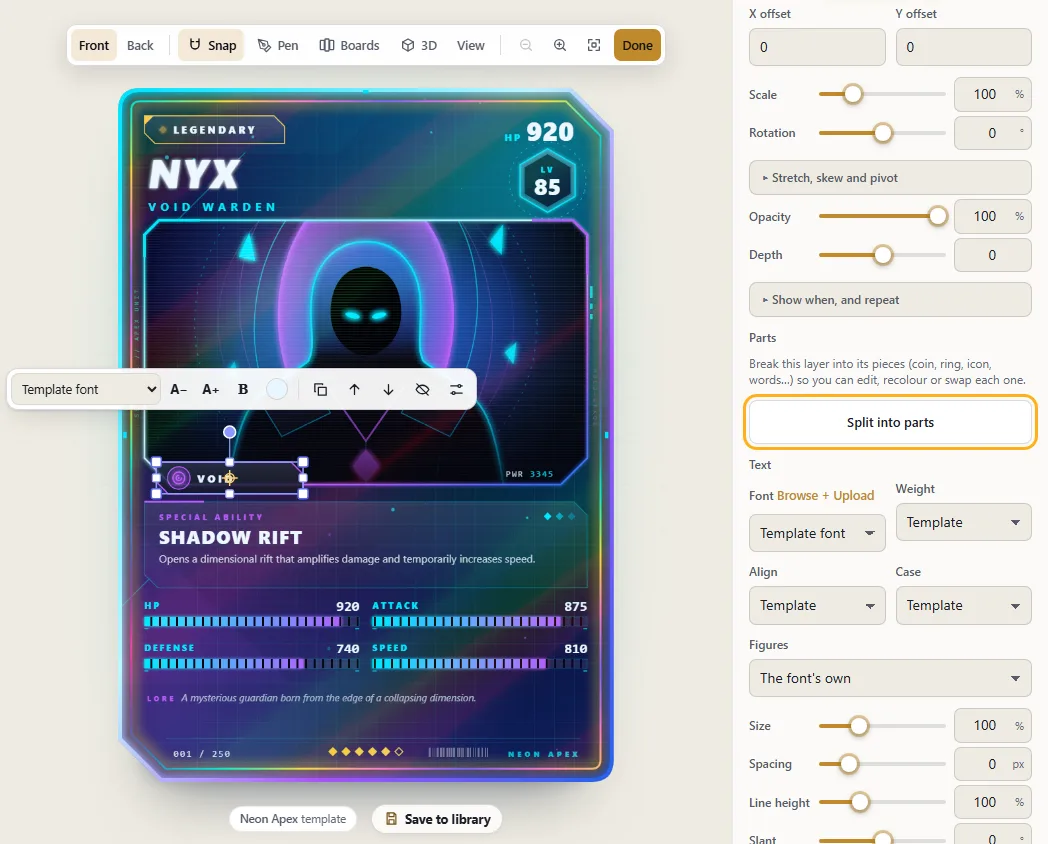
Task: Open the floating Template font dropdown
Action: (x=86, y=390)
